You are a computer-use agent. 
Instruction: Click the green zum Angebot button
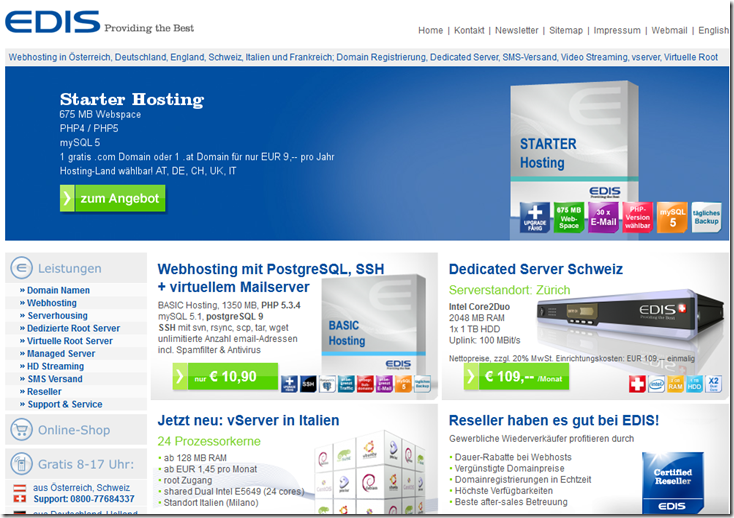coord(112,198)
